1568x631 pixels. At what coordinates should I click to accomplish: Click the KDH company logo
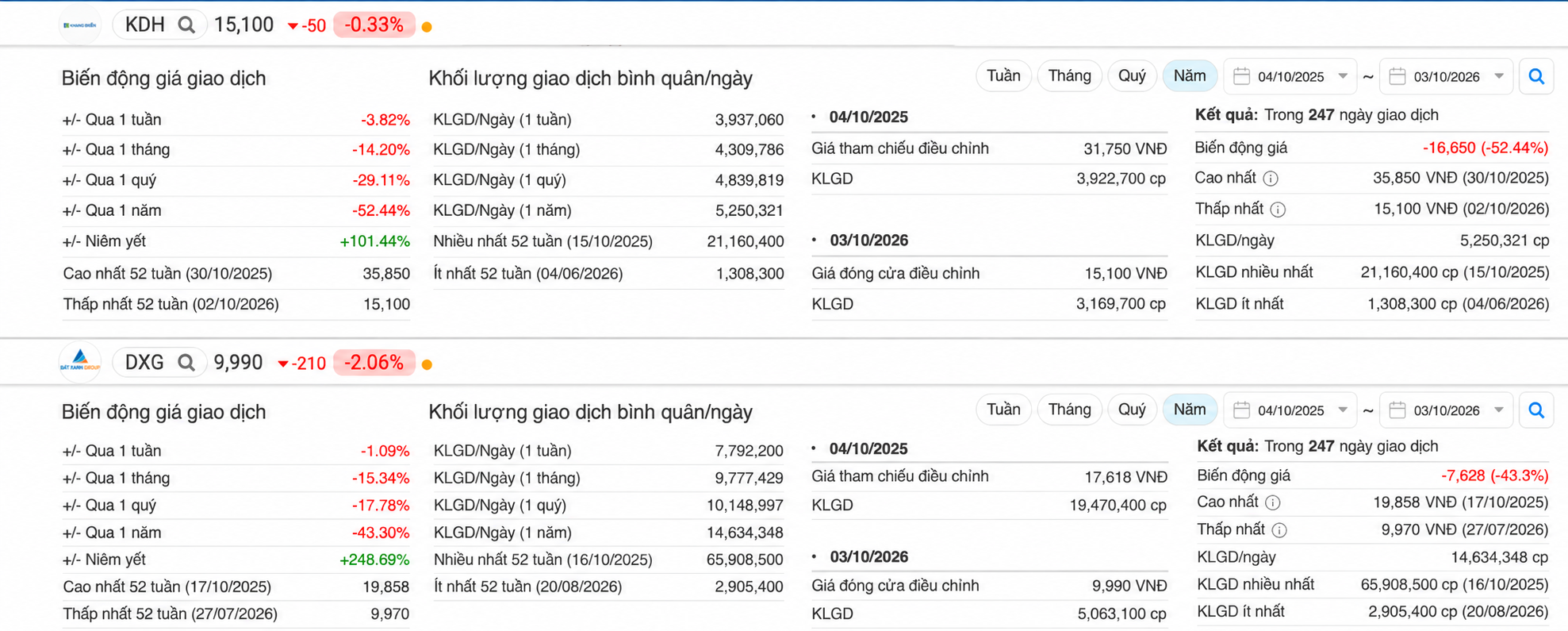pos(80,25)
